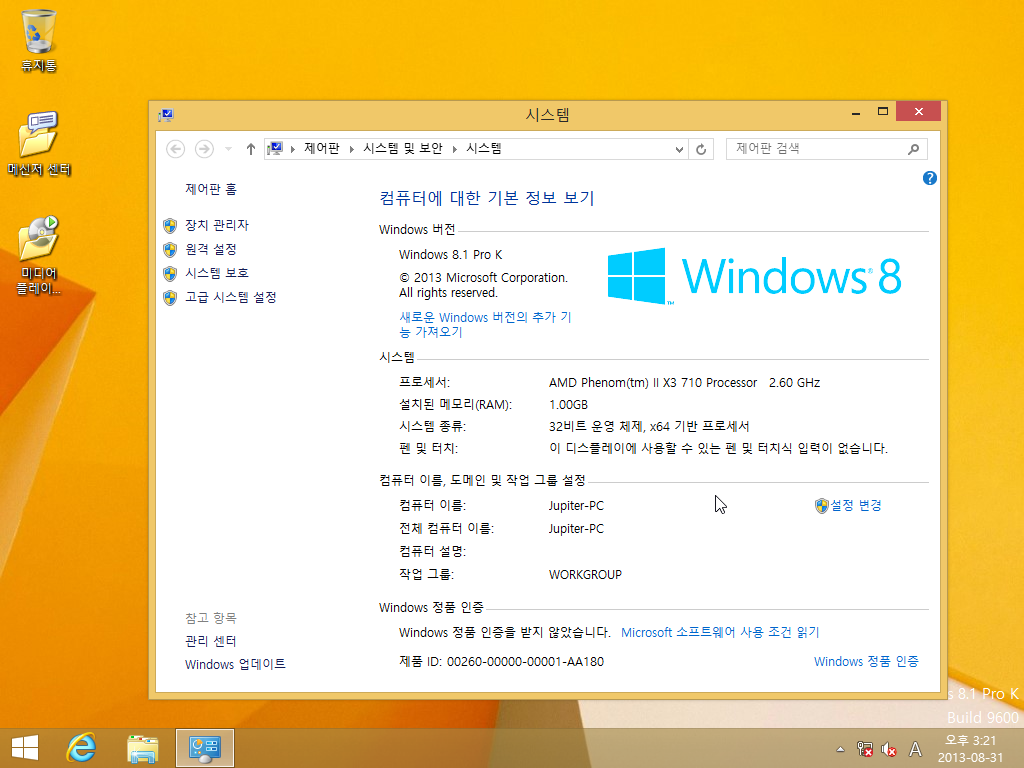The height and width of the screenshot is (768, 1024).
Task: Open the address bar history dropdown
Action: 679,149
